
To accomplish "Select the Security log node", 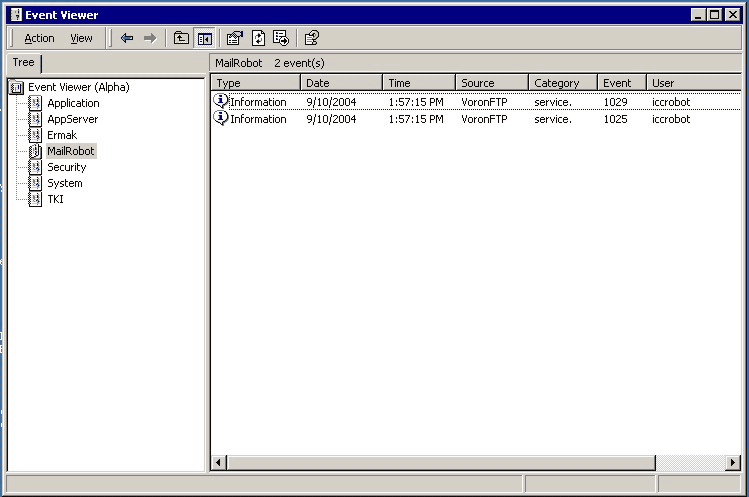I will point(66,167).
